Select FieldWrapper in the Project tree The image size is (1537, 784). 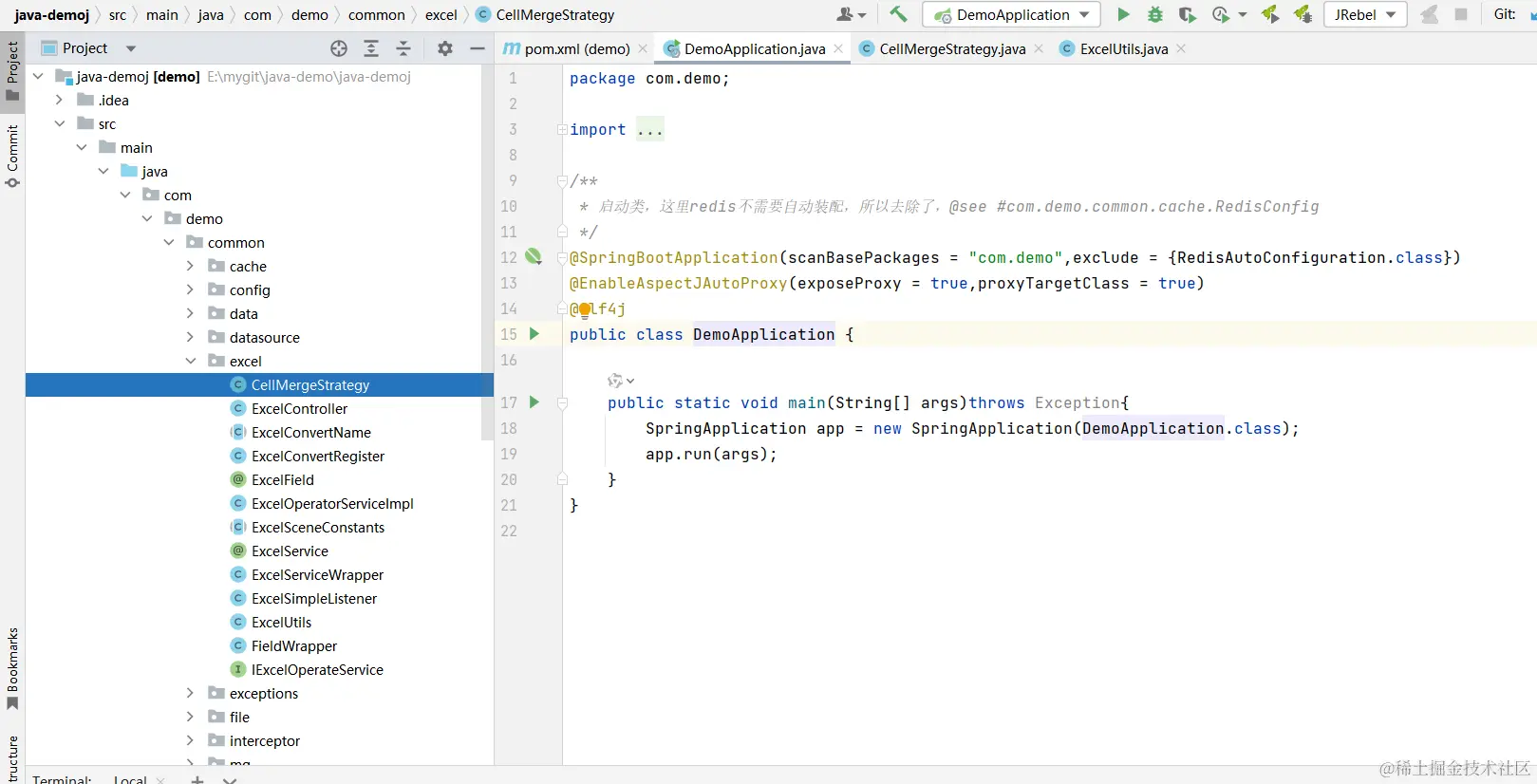(294, 645)
